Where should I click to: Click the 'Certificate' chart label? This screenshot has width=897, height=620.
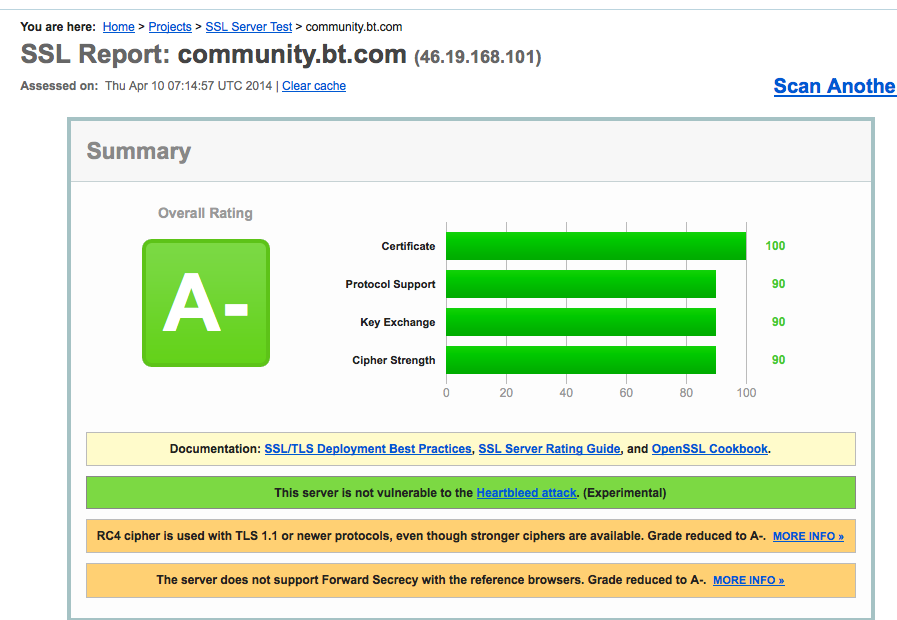point(408,247)
